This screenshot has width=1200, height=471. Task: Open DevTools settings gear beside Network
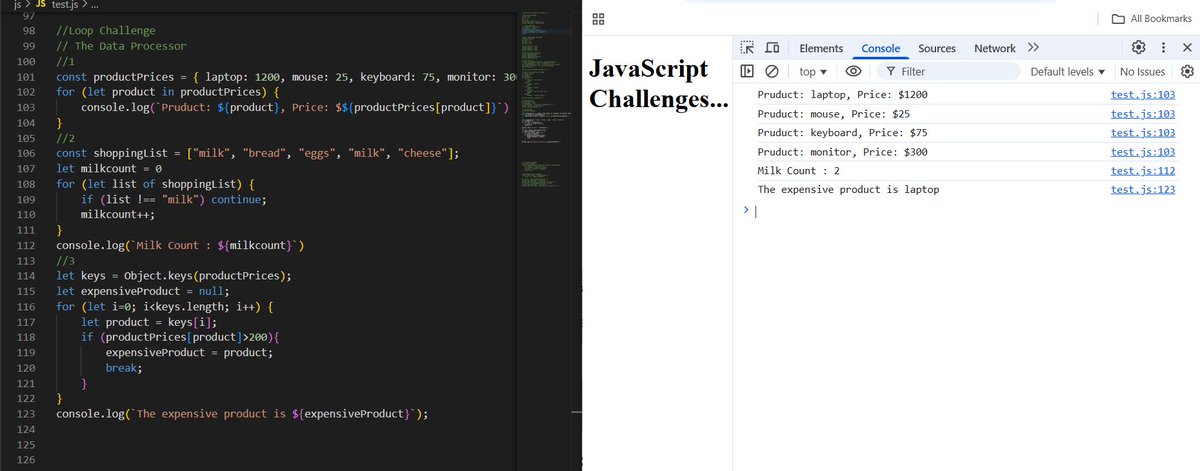point(1138,47)
